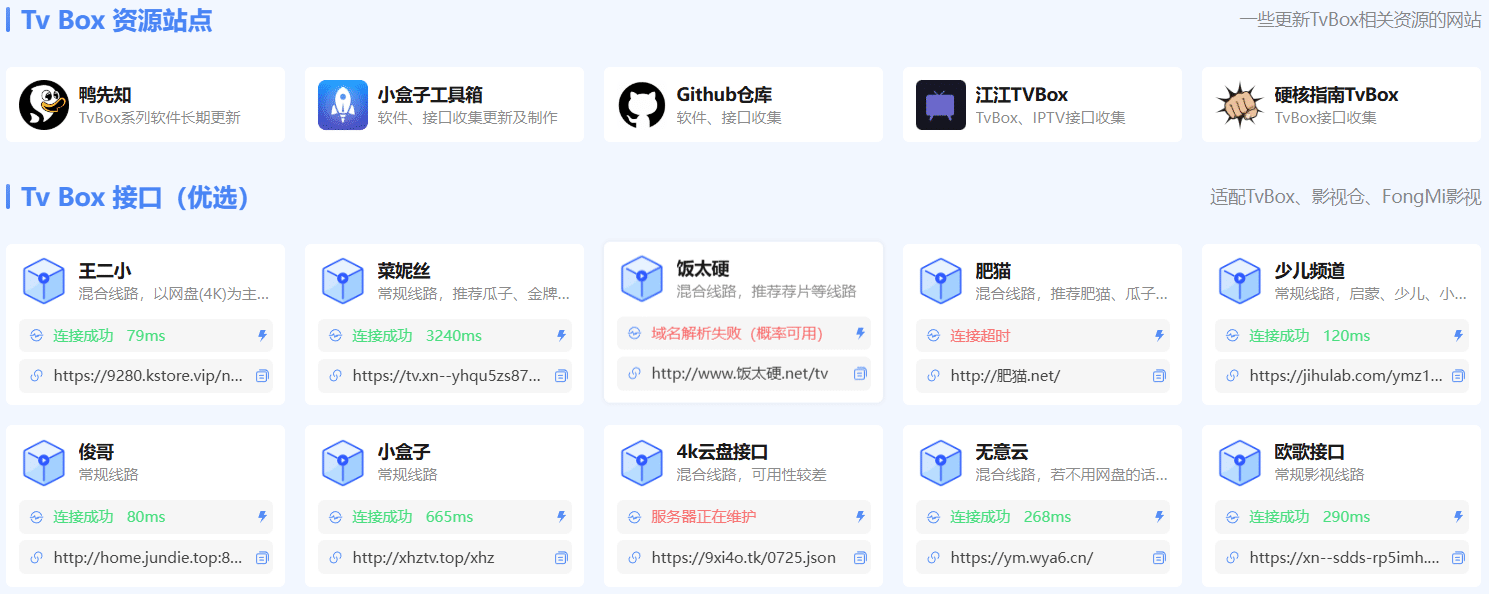Click the 连接成功 120ms status text
Image resolution: width=1489 pixels, height=594 pixels.
pos(1309,335)
